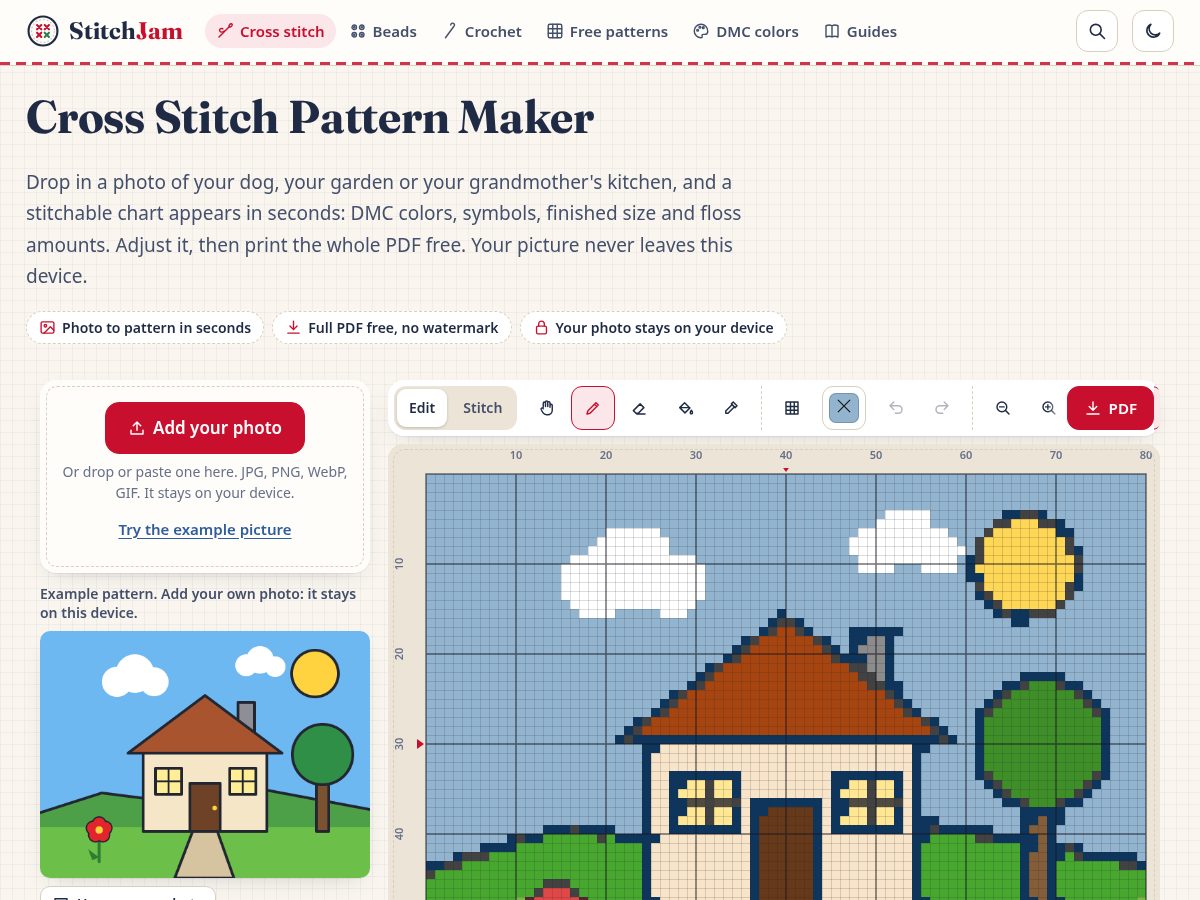The width and height of the screenshot is (1200, 900).
Task: Open the Crochet nav item
Action: (483, 31)
